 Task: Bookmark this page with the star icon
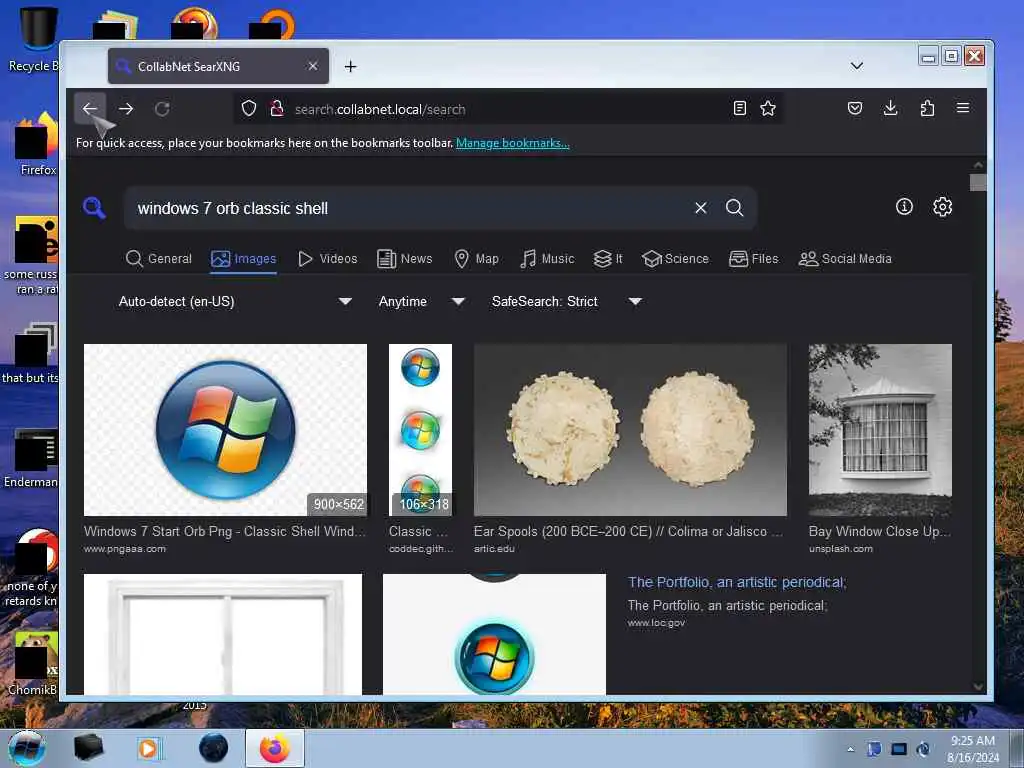coord(768,108)
